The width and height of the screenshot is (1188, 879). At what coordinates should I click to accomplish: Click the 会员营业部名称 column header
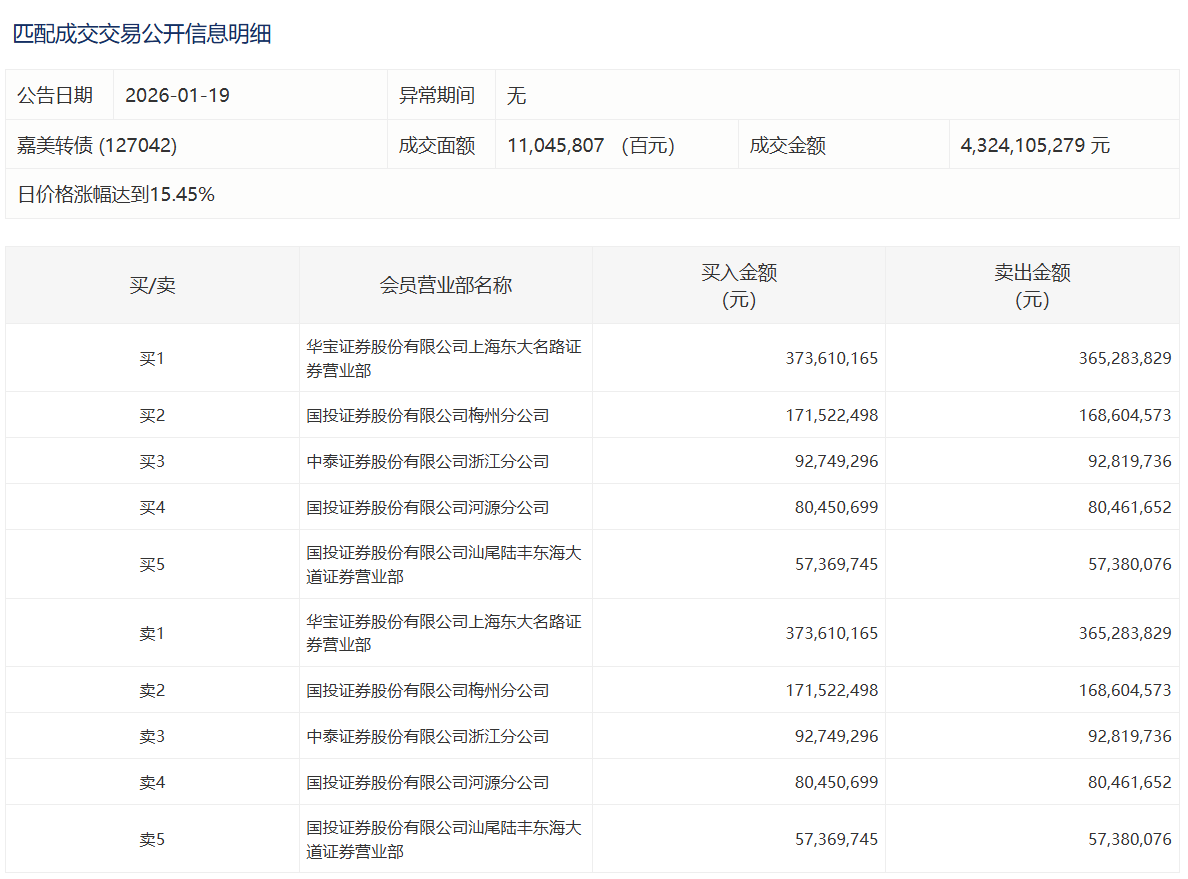[x=445, y=285]
